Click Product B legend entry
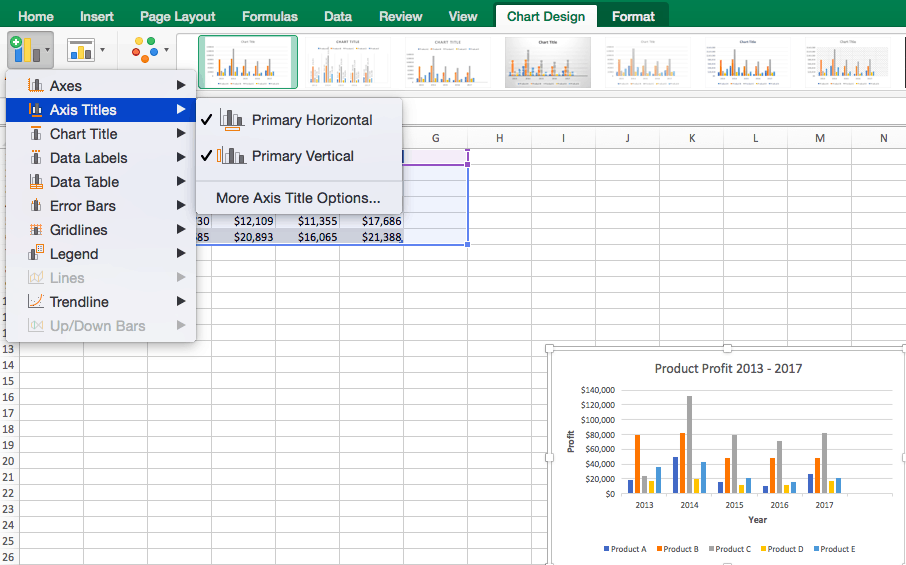The image size is (906, 565). tap(678, 549)
